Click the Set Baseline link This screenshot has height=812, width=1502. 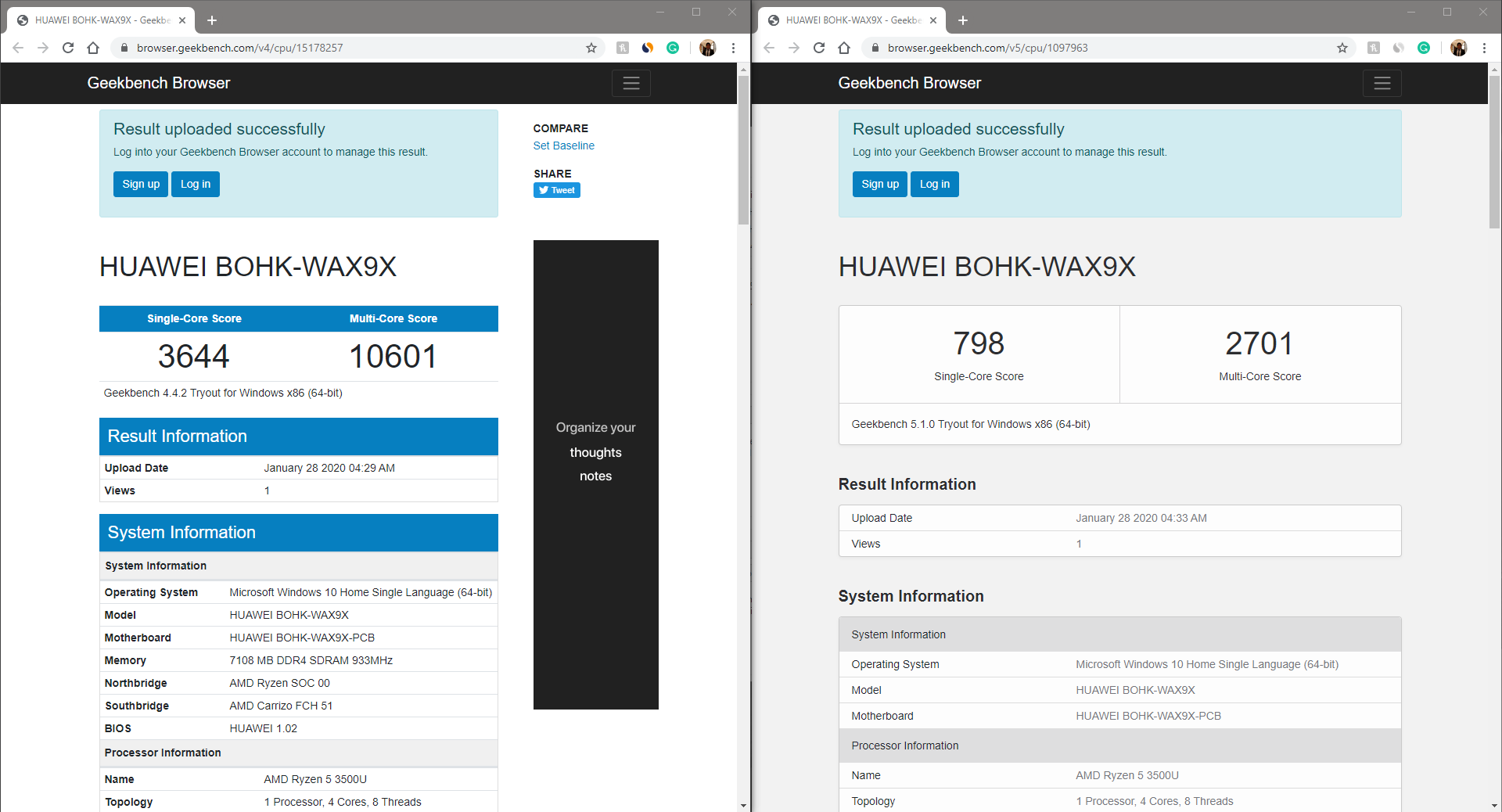(564, 146)
